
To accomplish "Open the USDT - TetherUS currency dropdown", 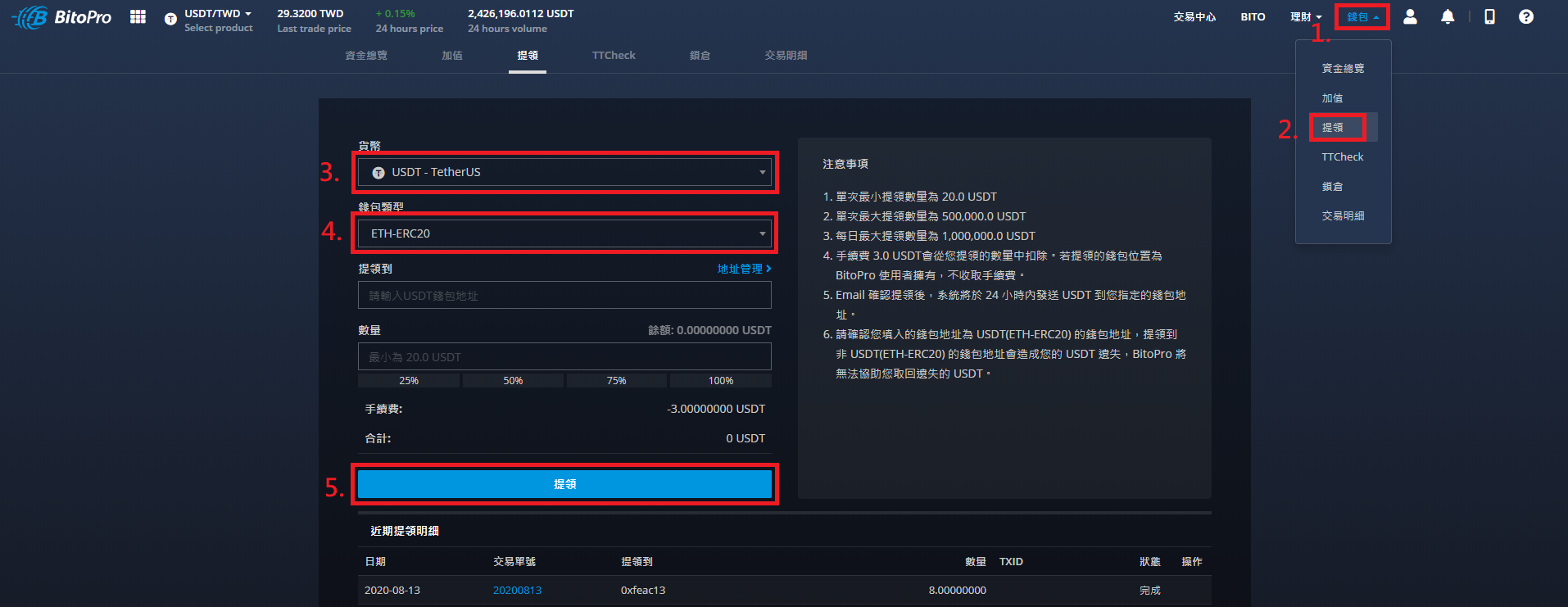I will click(x=564, y=172).
